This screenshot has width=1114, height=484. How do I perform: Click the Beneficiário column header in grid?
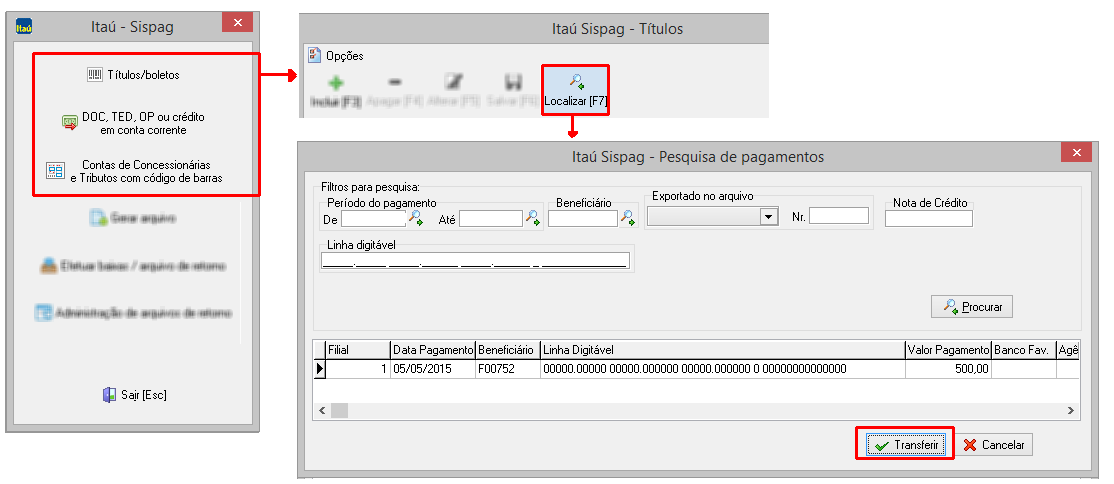[508, 350]
